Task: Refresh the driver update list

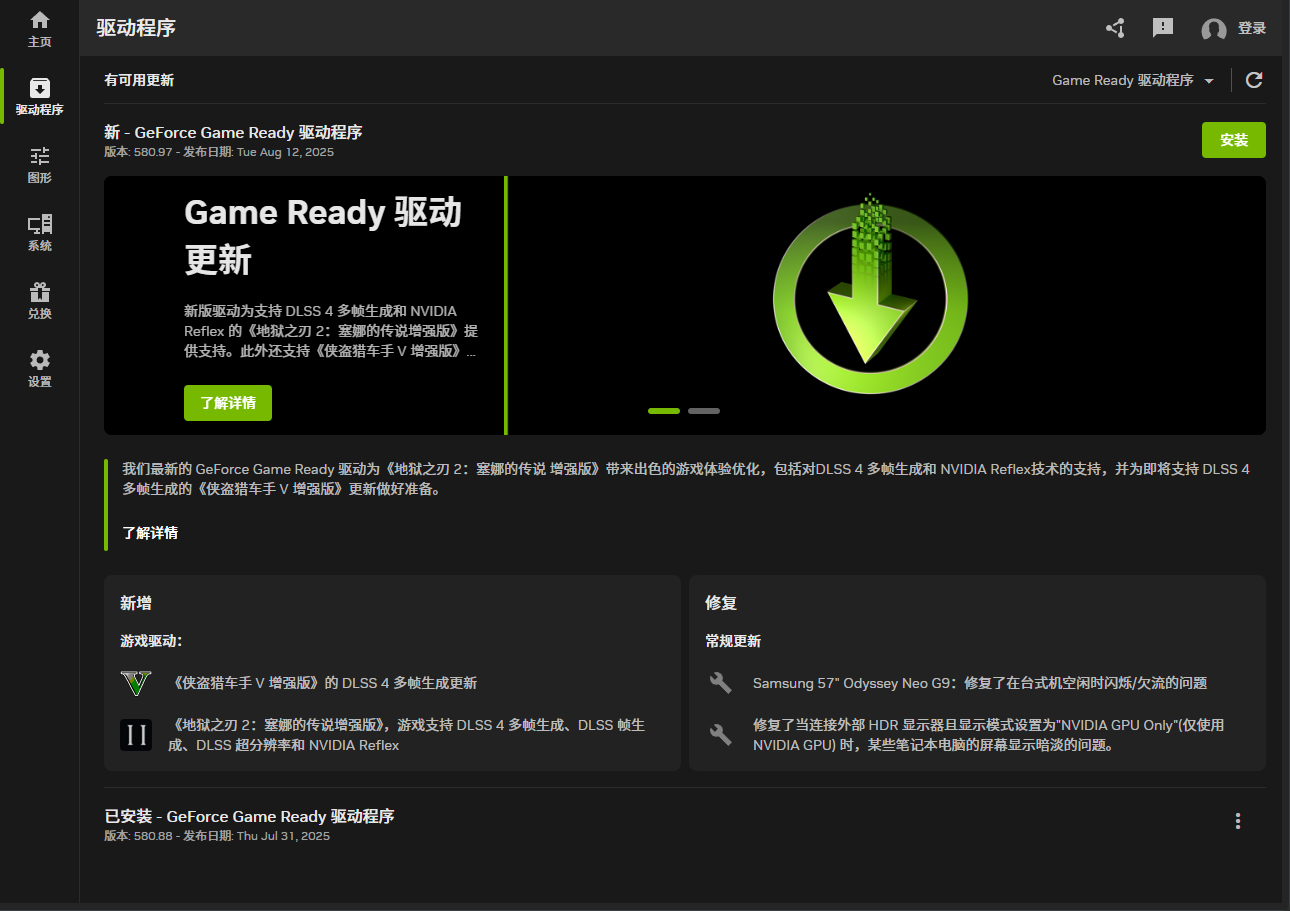Action: [x=1254, y=80]
